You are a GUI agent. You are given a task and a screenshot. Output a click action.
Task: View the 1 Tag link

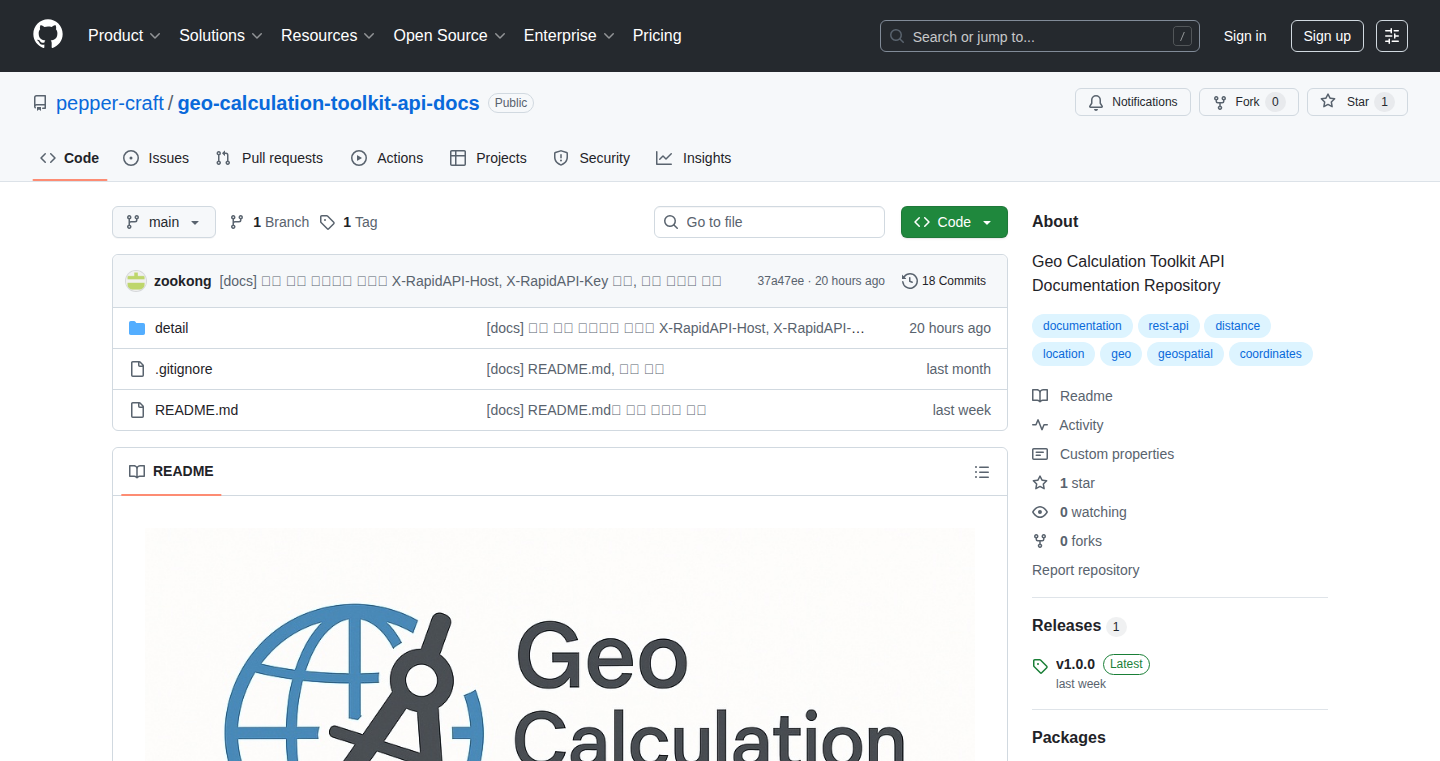pos(349,222)
